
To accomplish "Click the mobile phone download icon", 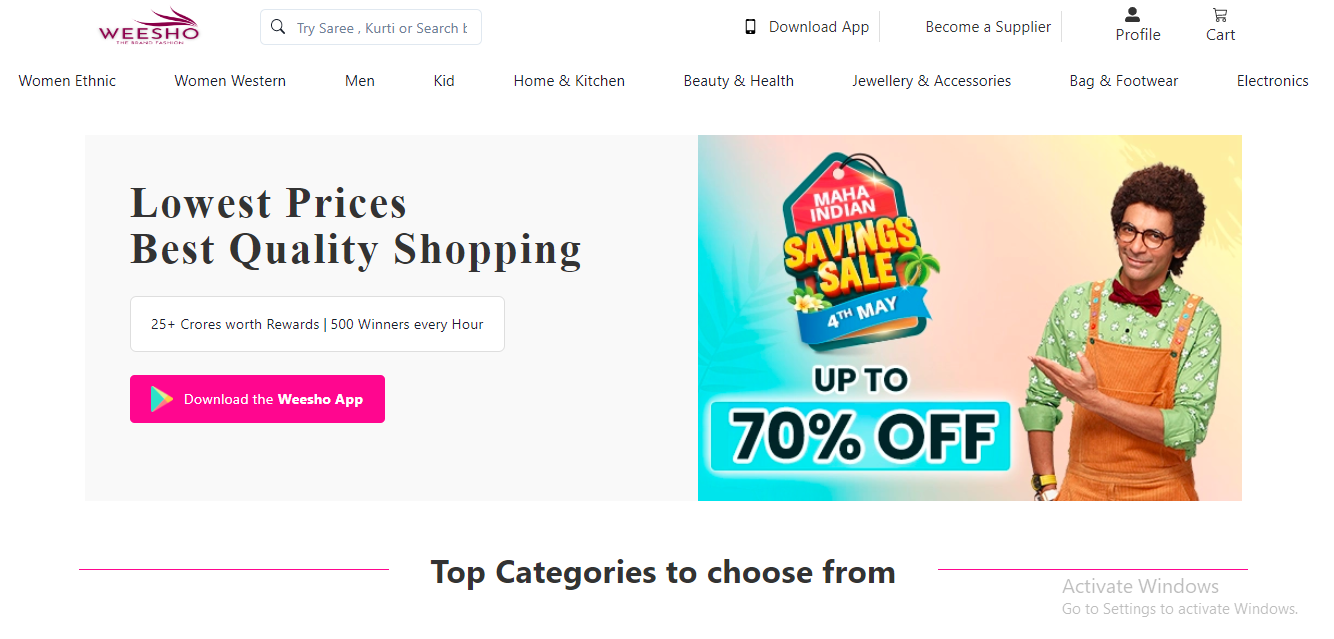I will coord(750,27).
